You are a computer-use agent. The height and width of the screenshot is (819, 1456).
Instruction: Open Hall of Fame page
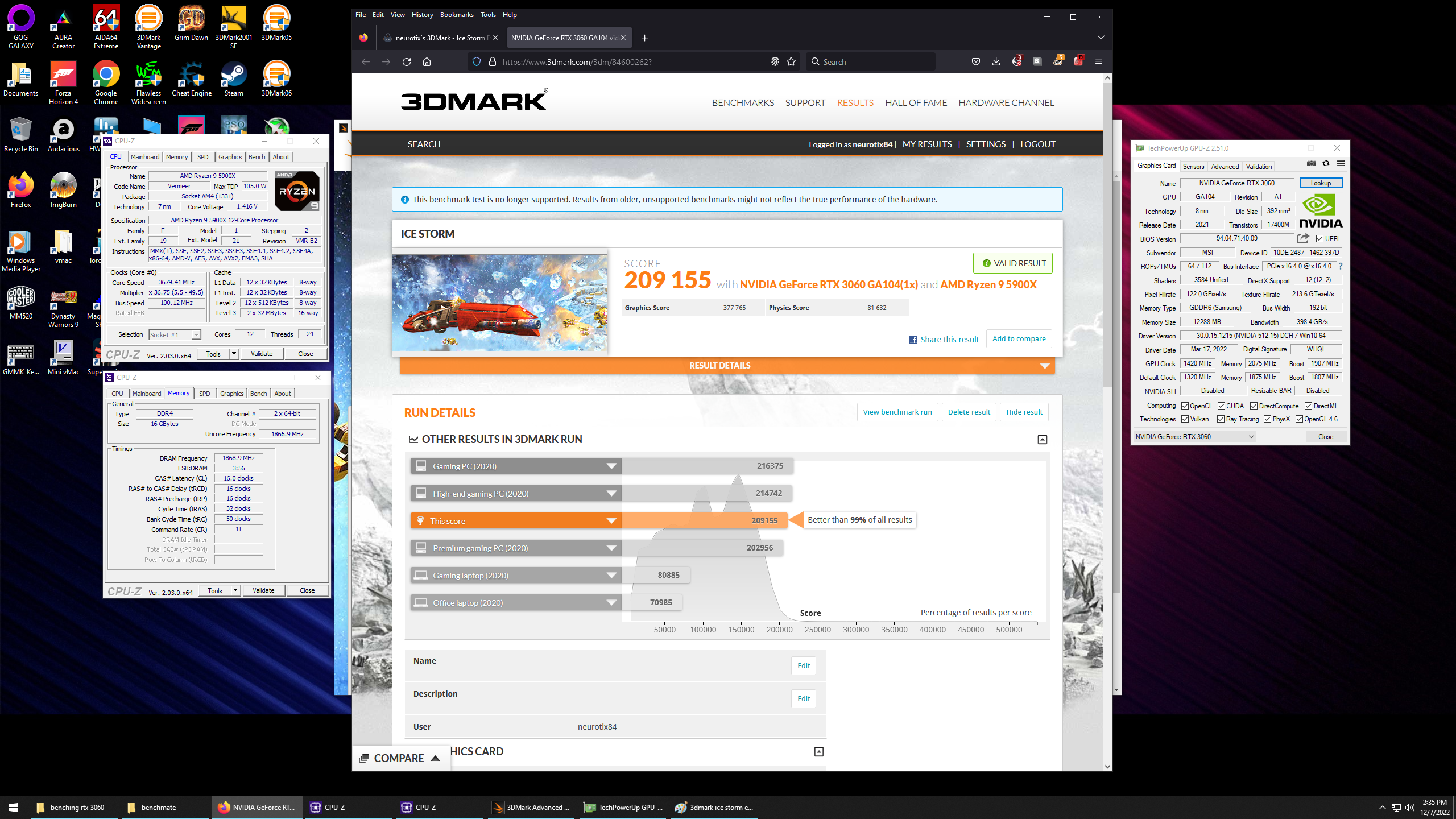coord(916,103)
